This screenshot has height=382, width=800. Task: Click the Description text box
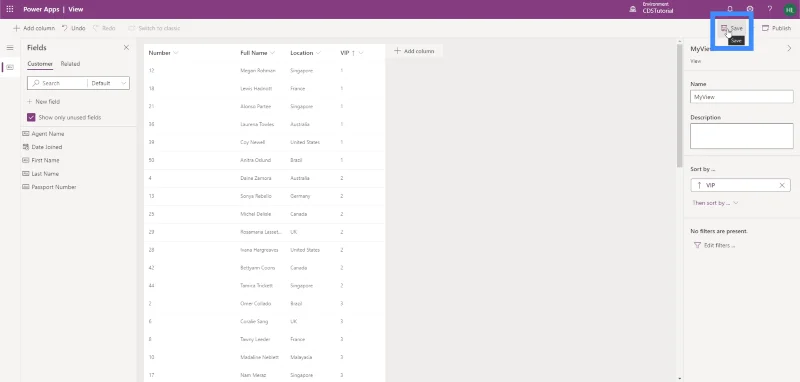tap(741, 136)
